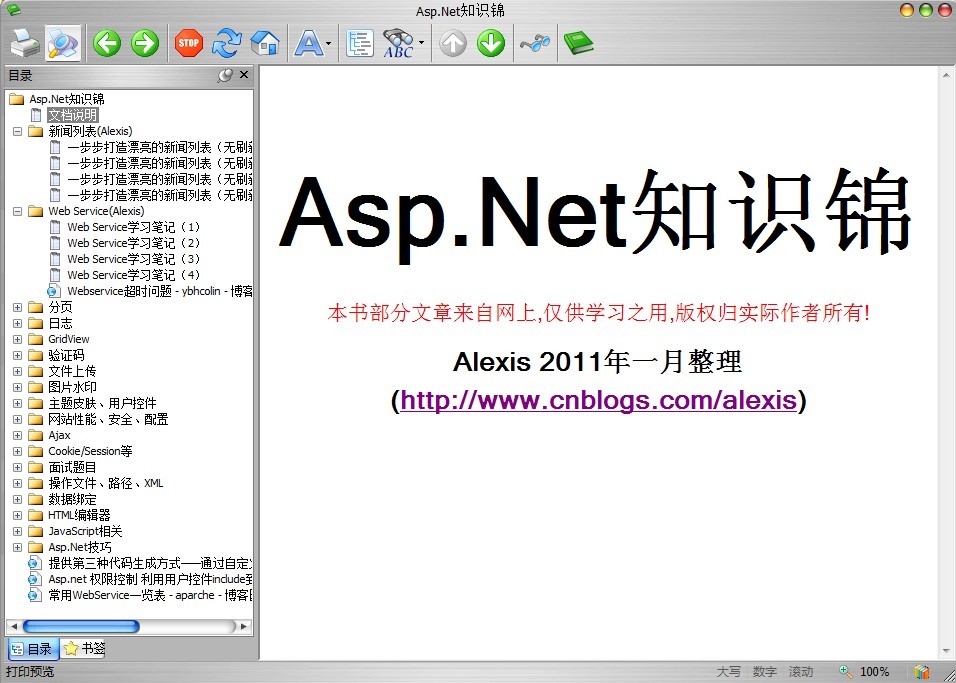Select the HTML编辑器 folder
This screenshot has width=956, height=683.
click(x=79, y=515)
